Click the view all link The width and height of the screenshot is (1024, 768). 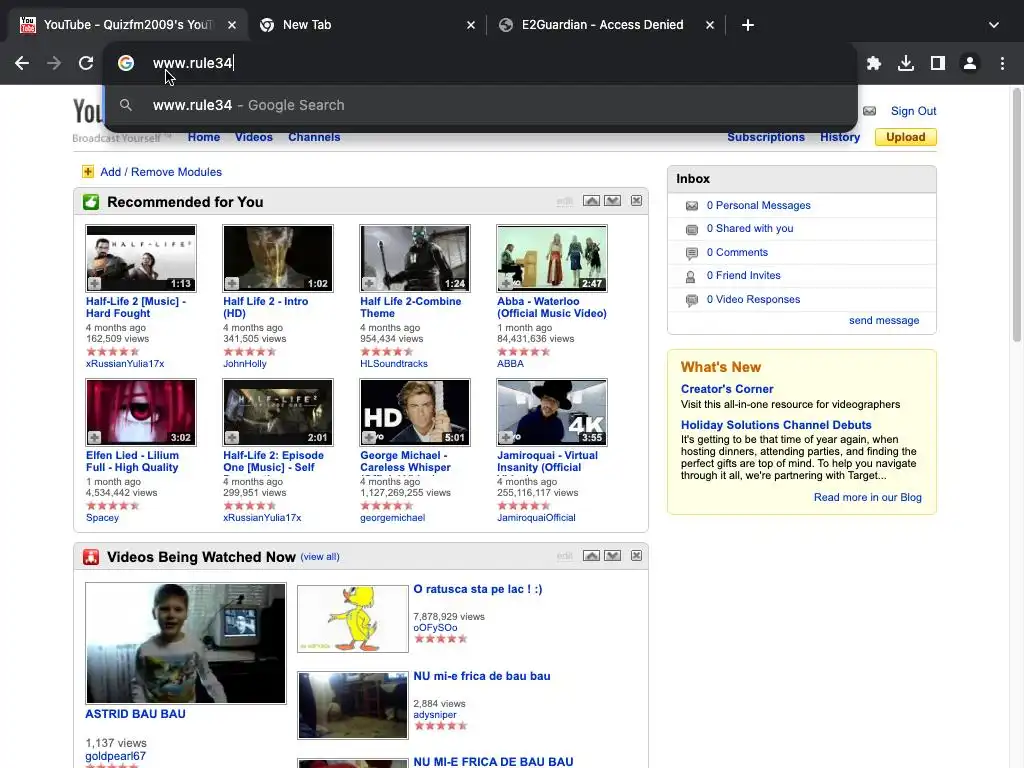[320, 557]
